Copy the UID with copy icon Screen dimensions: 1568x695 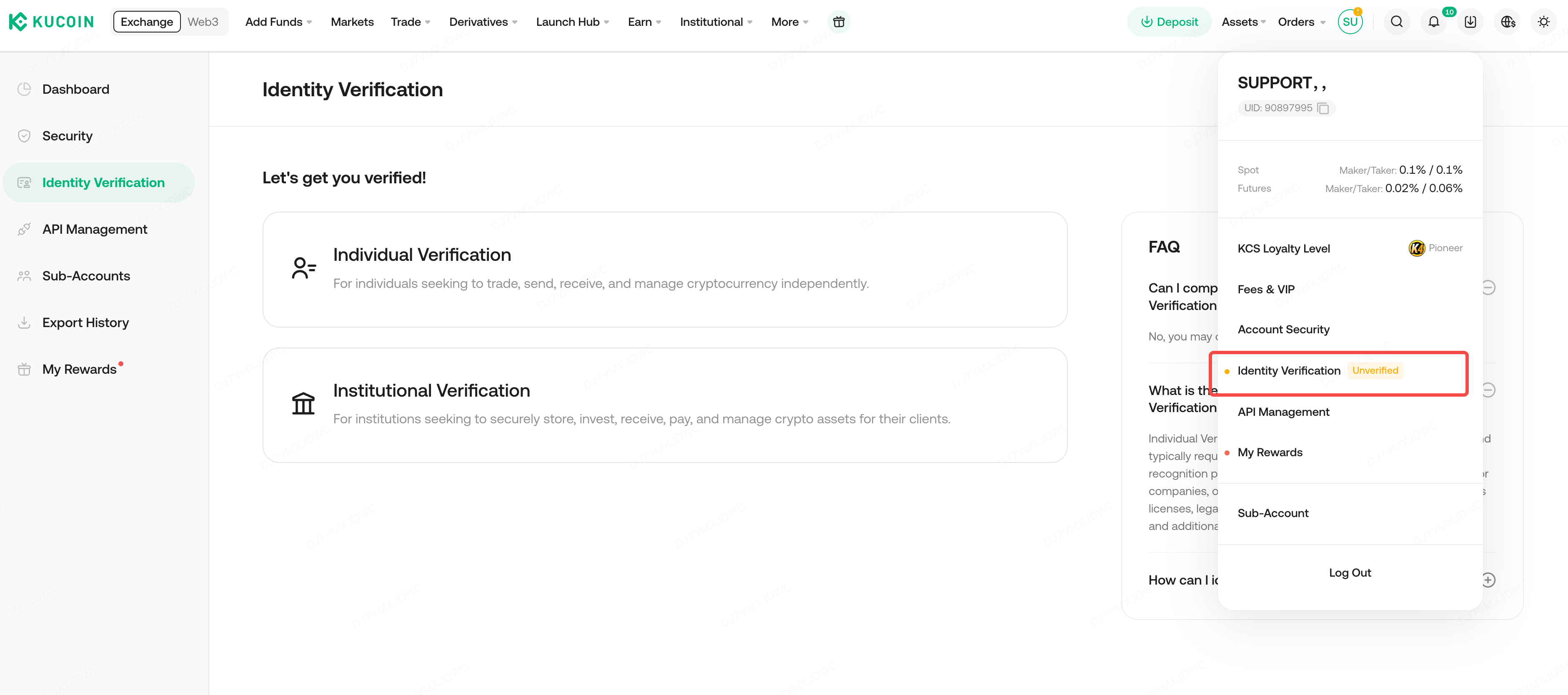(1323, 108)
